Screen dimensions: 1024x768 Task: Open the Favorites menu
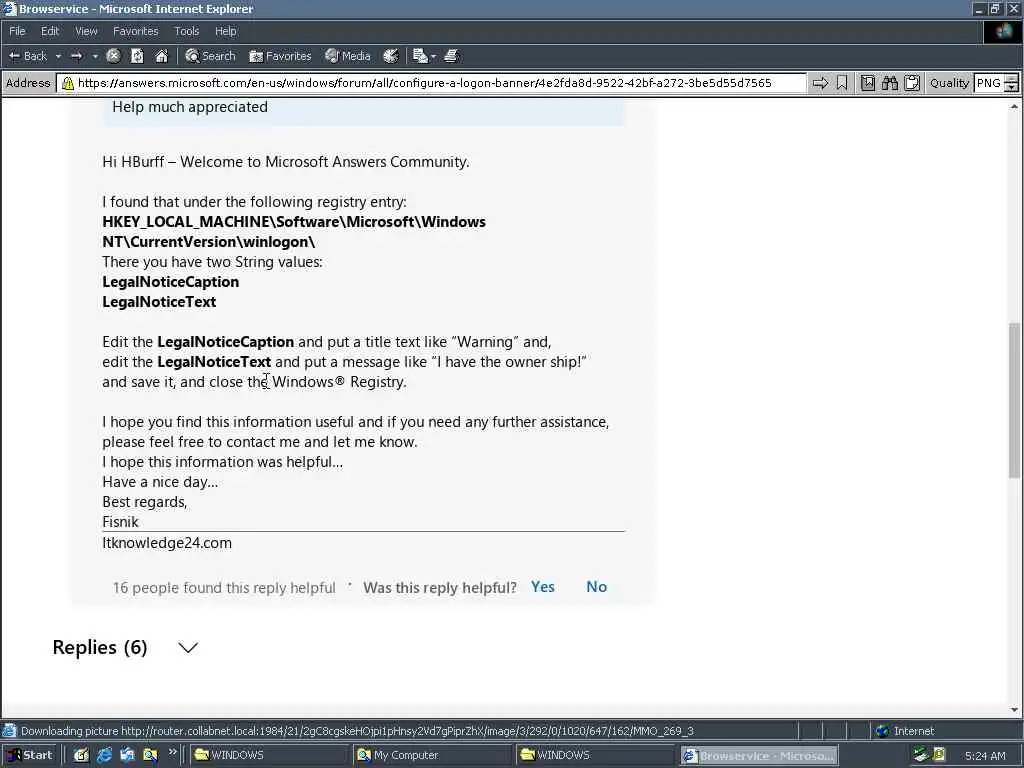point(135,31)
